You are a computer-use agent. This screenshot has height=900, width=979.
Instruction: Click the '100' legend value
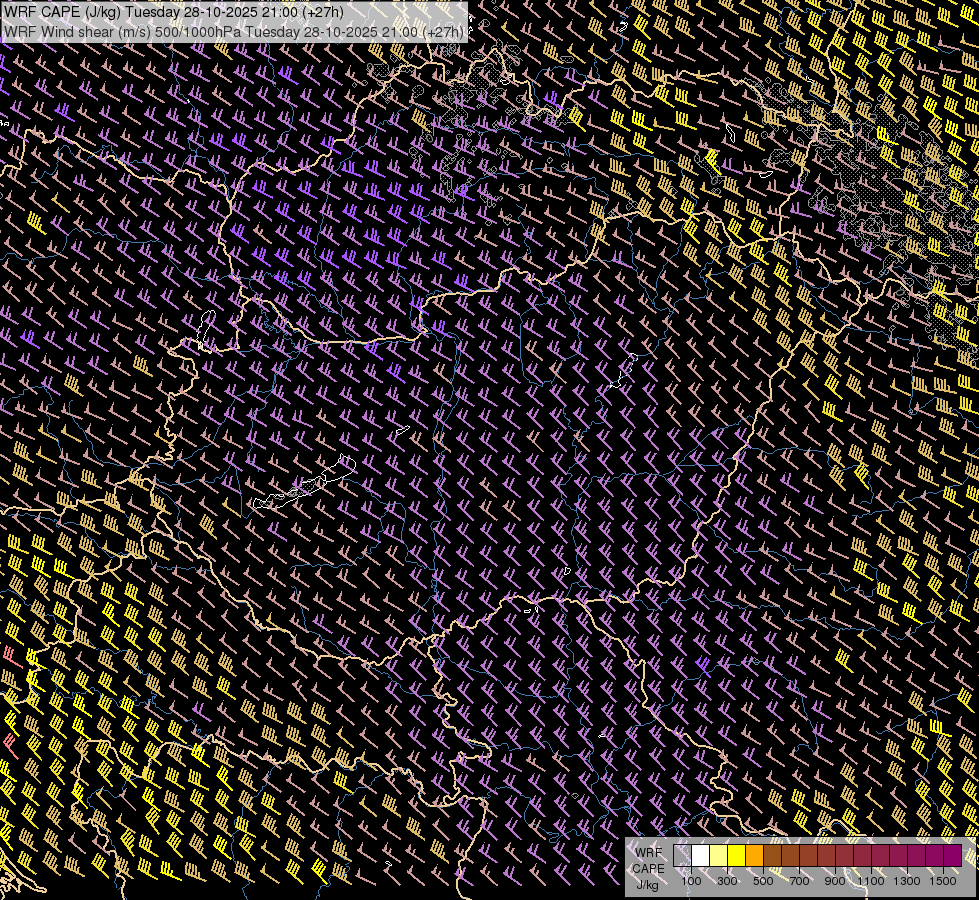pos(691,881)
